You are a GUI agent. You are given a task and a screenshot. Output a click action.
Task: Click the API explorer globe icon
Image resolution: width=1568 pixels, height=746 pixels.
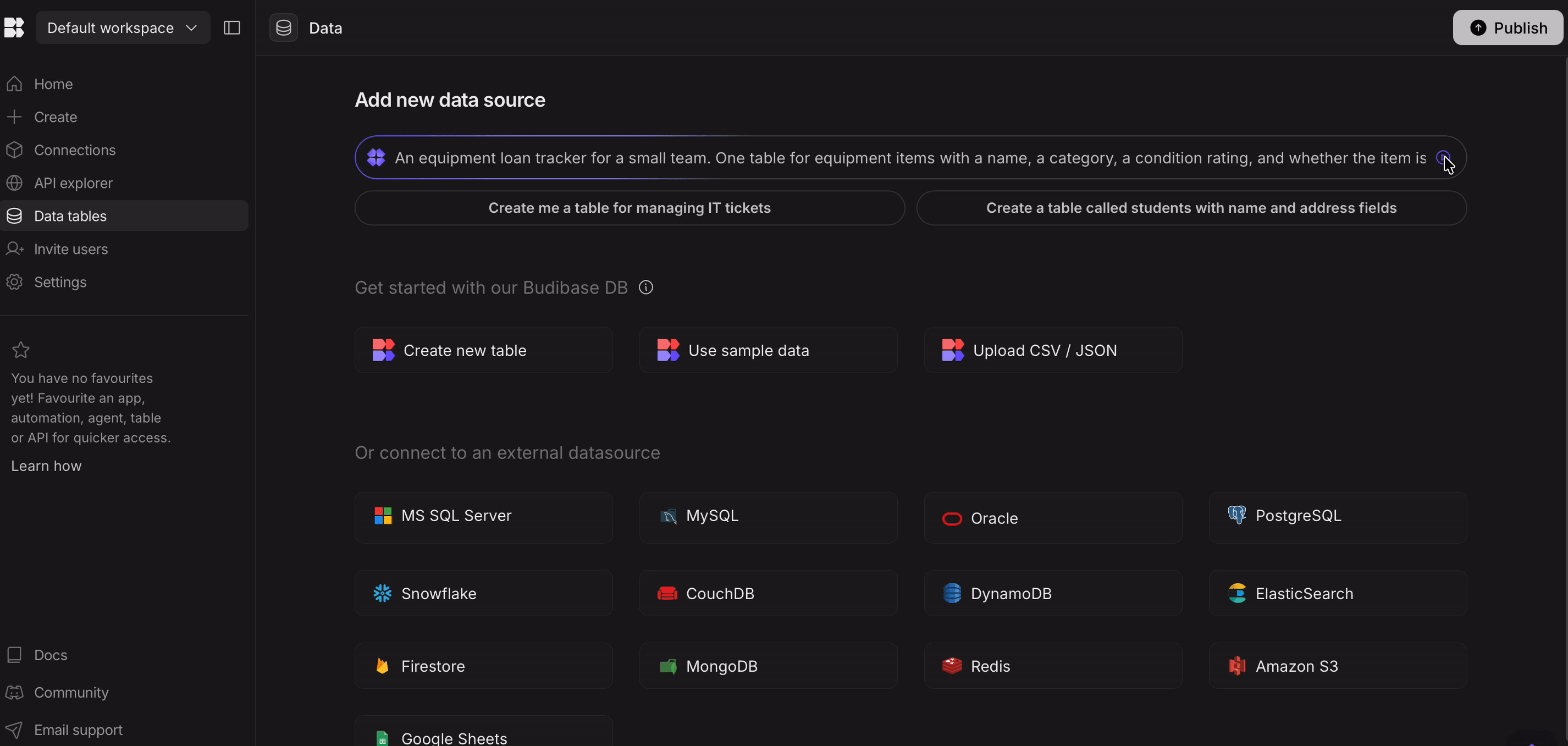pyautogui.click(x=15, y=183)
